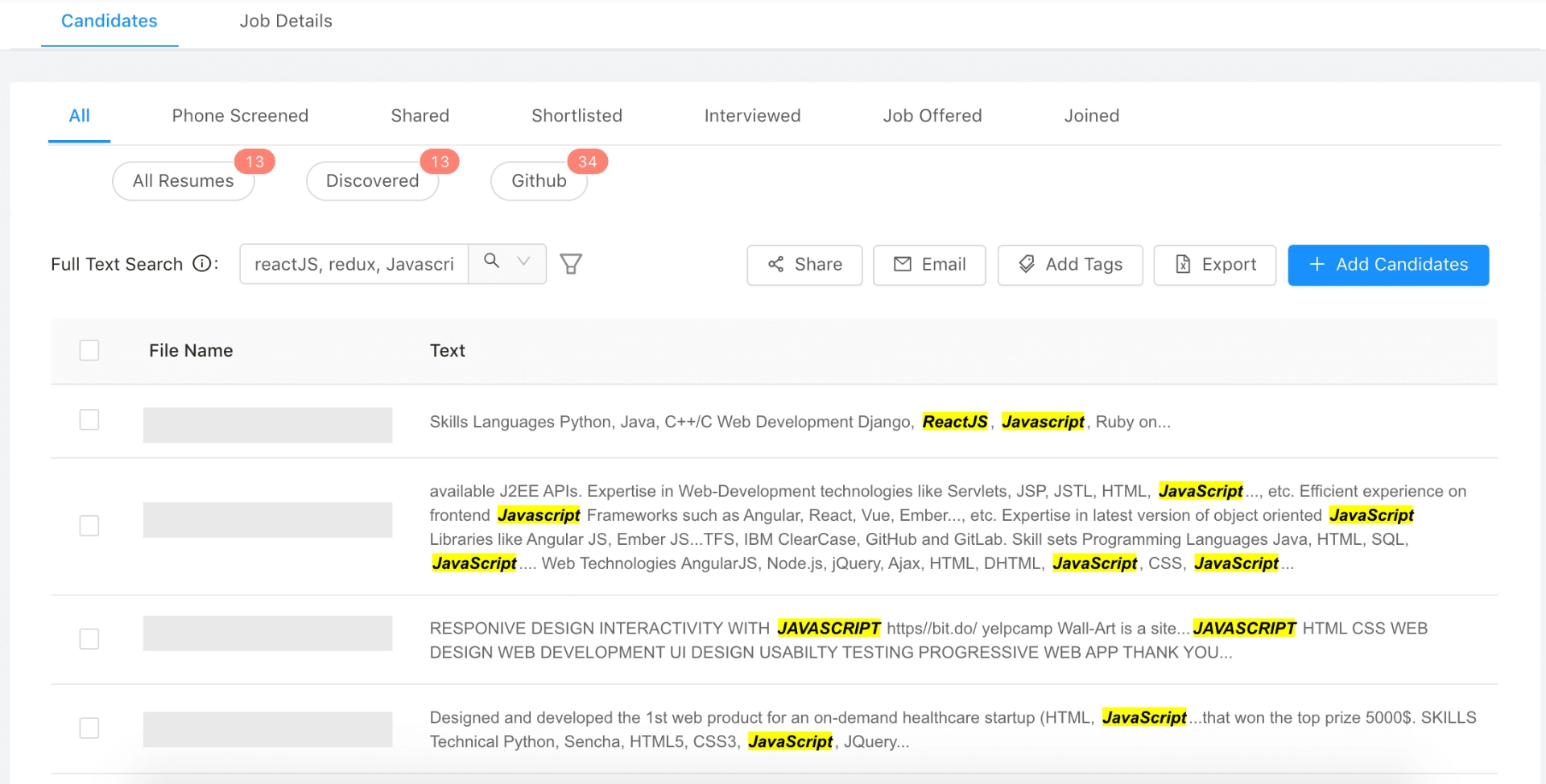Click the envelope icon on the Email button
This screenshot has height=784, width=1546.
tap(903, 264)
